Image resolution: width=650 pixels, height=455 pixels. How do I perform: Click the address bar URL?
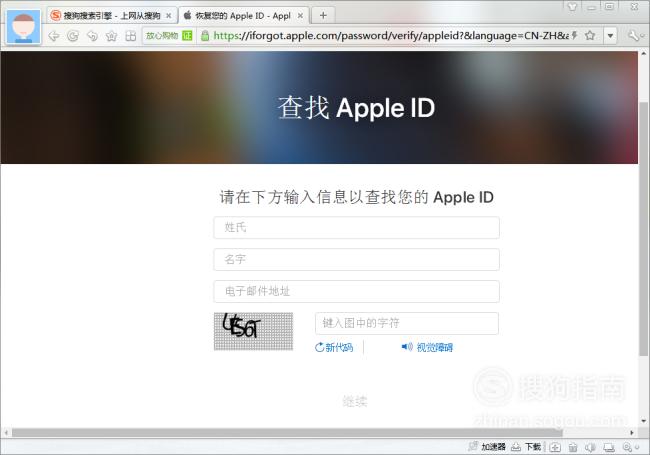pyautogui.click(x=391, y=36)
